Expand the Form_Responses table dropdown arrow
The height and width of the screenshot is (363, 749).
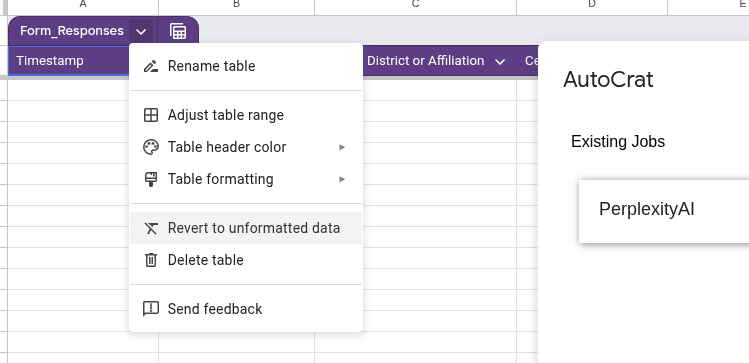pos(141,32)
